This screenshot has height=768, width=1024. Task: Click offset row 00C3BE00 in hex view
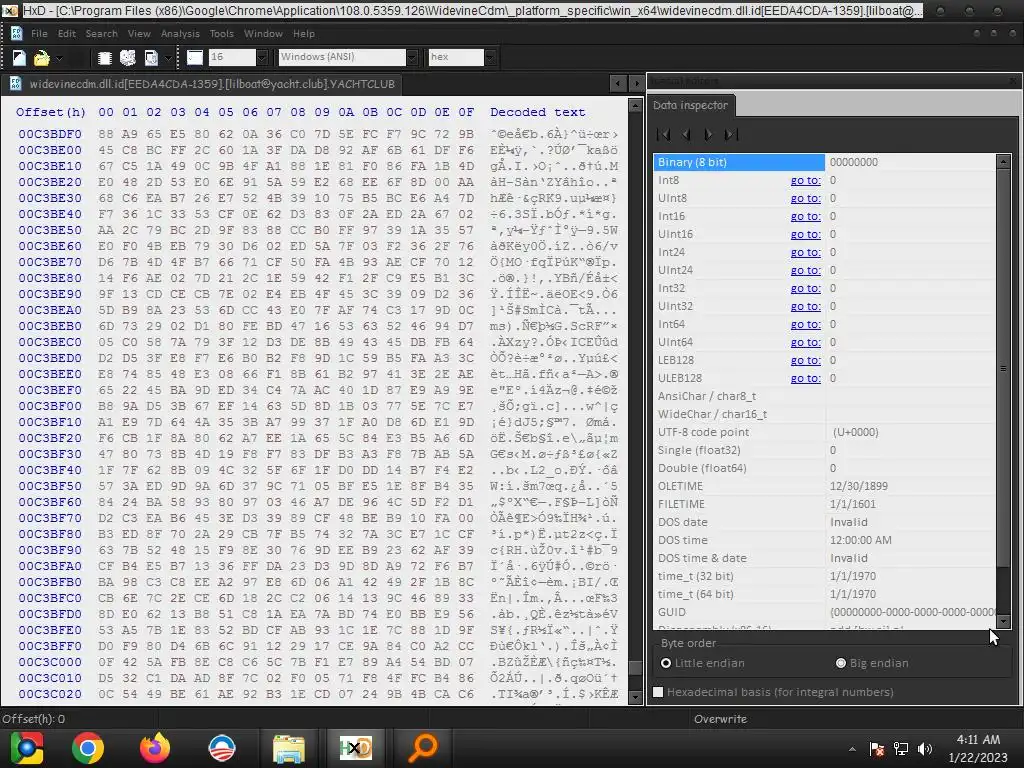(x=50, y=150)
